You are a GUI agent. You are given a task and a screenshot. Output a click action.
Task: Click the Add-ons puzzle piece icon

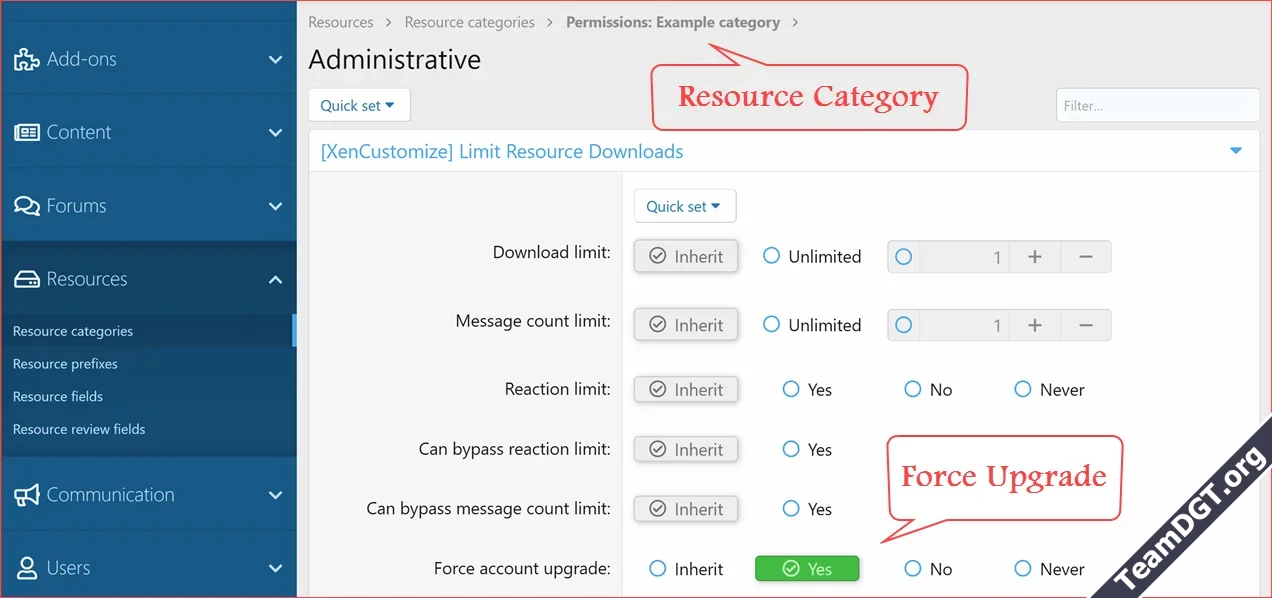[x=27, y=59]
